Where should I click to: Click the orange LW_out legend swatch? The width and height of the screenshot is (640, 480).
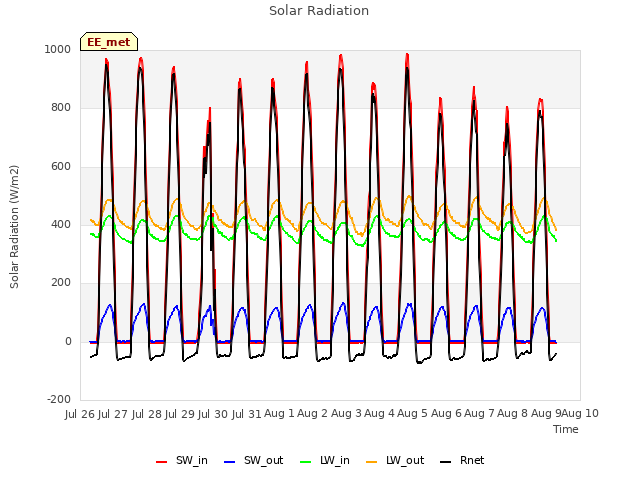click(372, 462)
